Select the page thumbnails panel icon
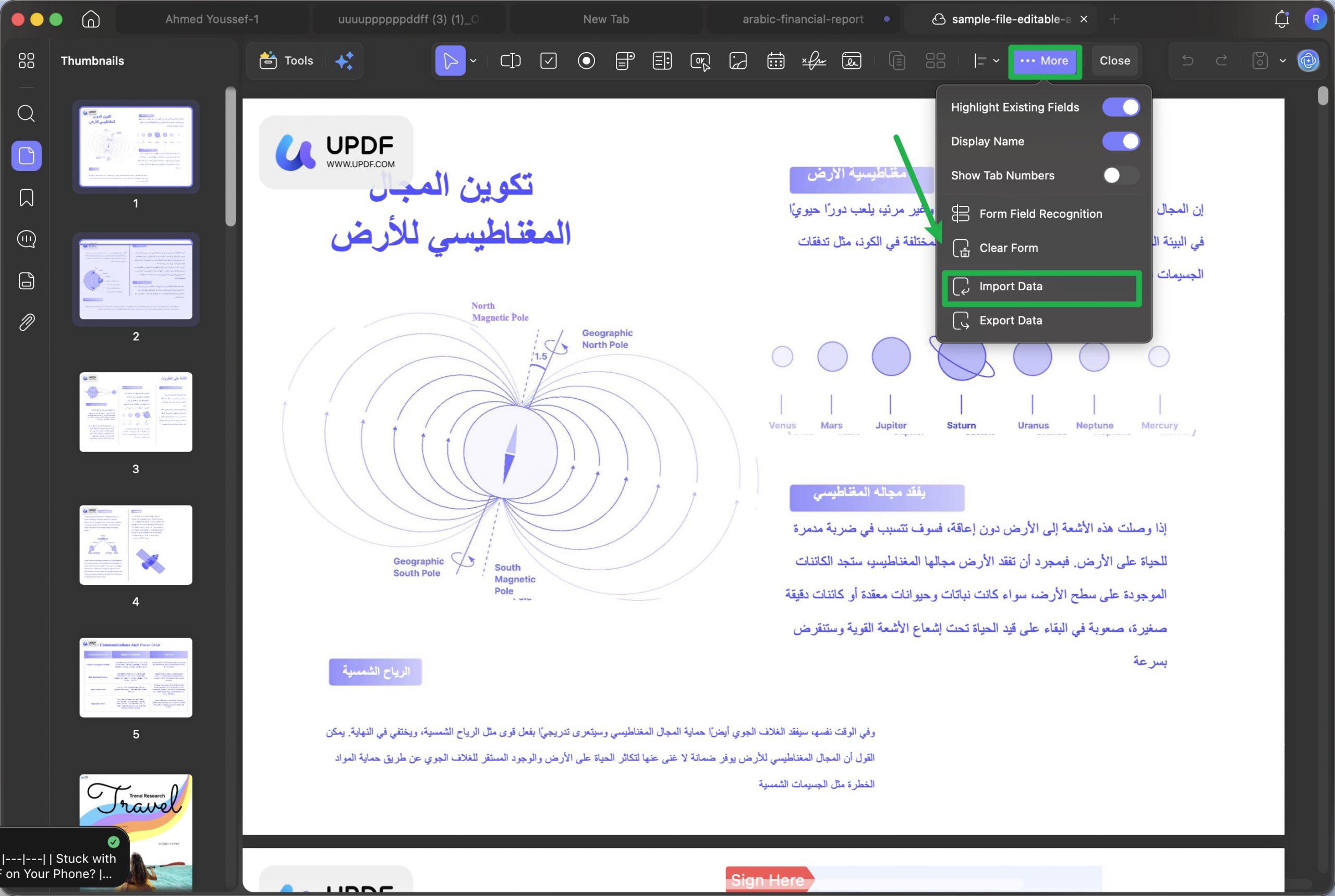This screenshot has height=896, width=1335. pyautogui.click(x=26, y=155)
